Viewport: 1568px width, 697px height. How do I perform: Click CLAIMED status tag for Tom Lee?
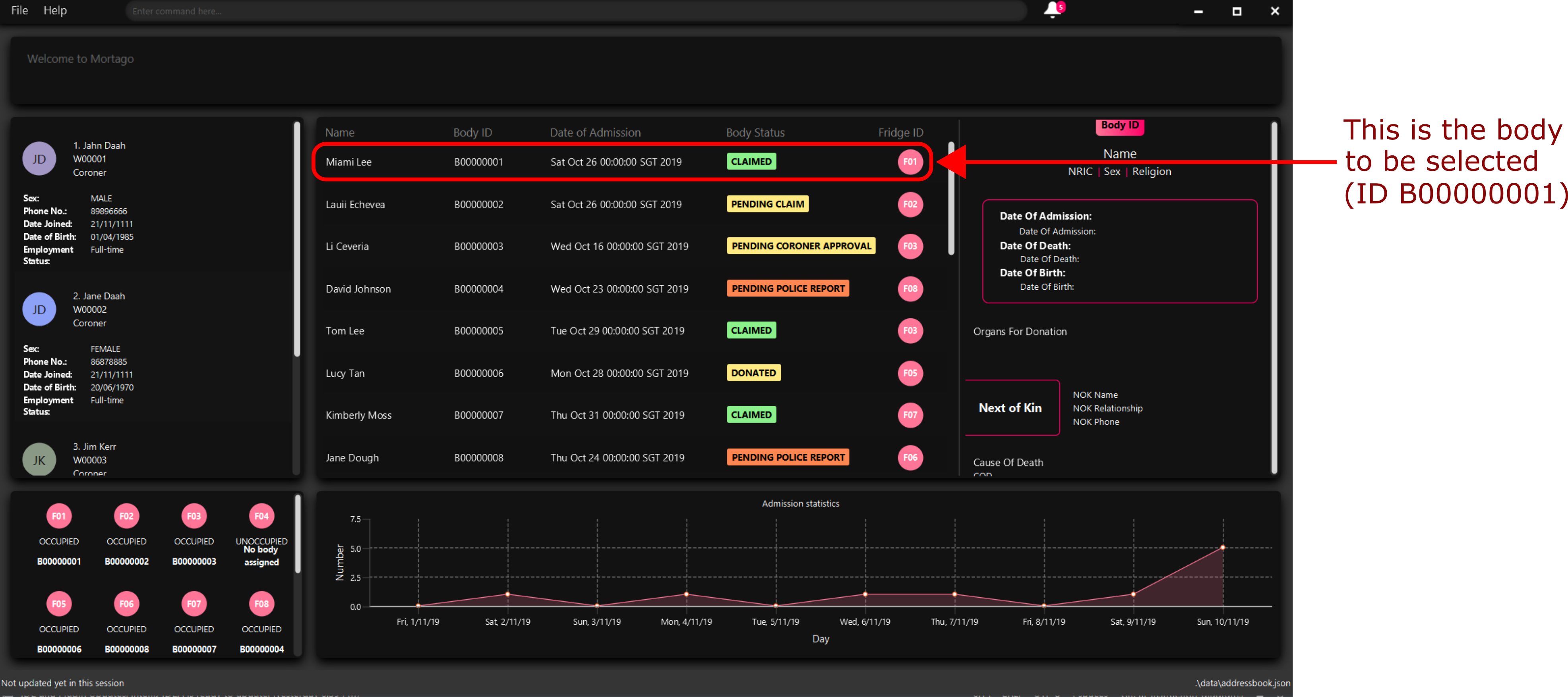point(751,331)
